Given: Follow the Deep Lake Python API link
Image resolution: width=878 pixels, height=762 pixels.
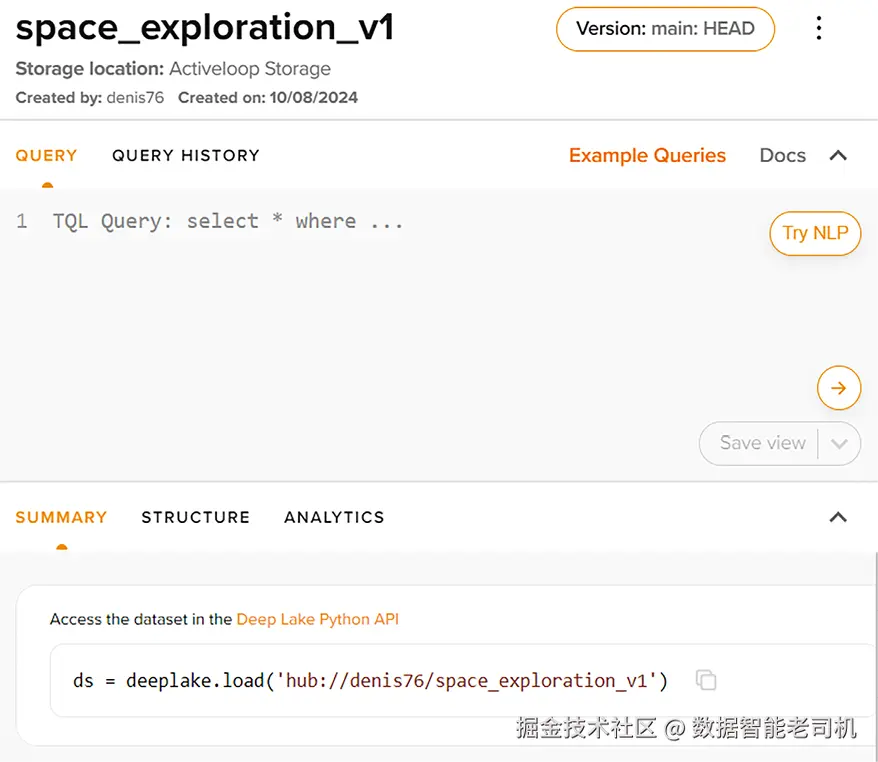Looking at the screenshot, I should pyautogui.click(x=317, y=619).
